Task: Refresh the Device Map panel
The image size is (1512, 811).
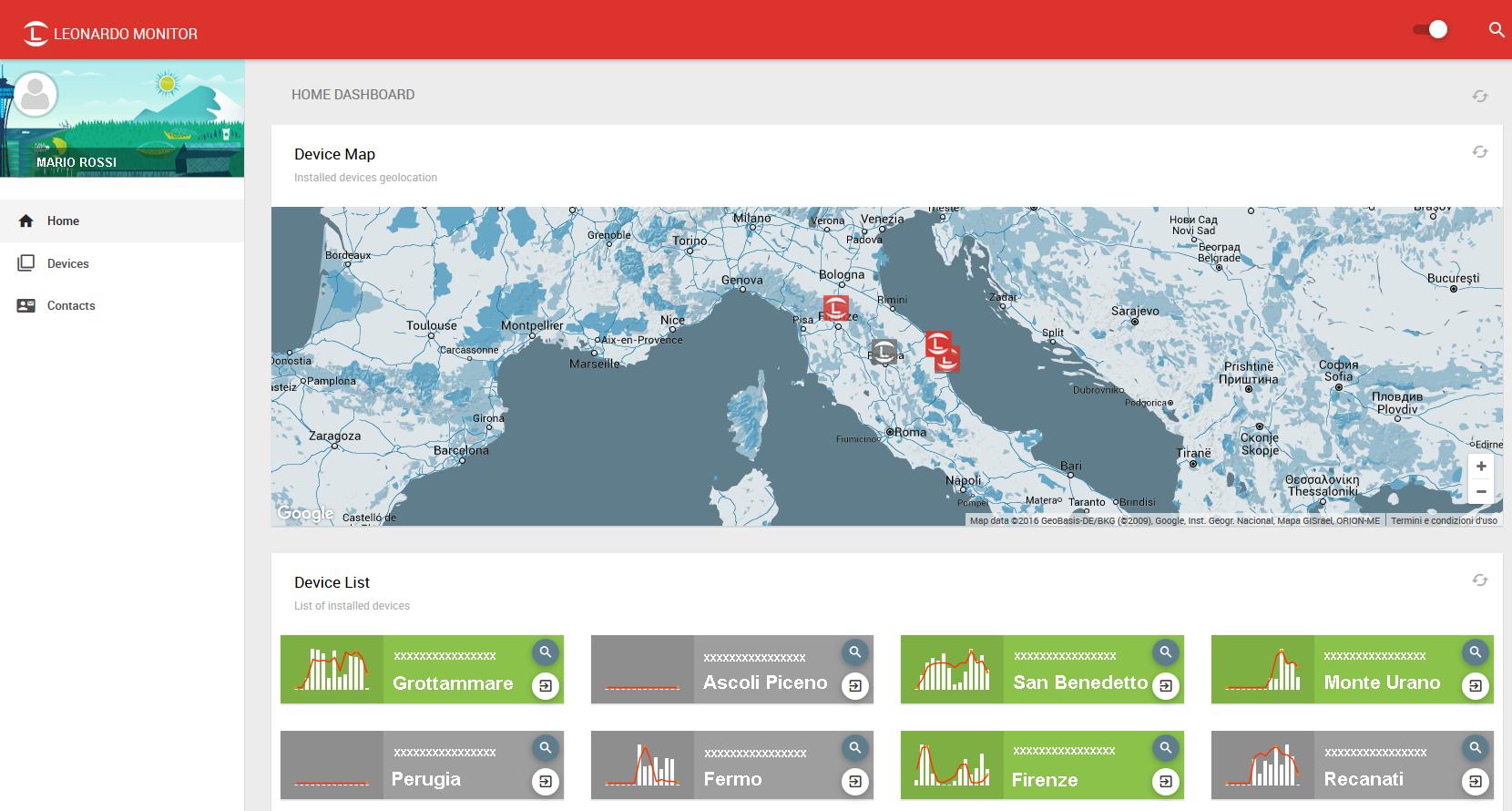Action: [x=1480, y=152]
